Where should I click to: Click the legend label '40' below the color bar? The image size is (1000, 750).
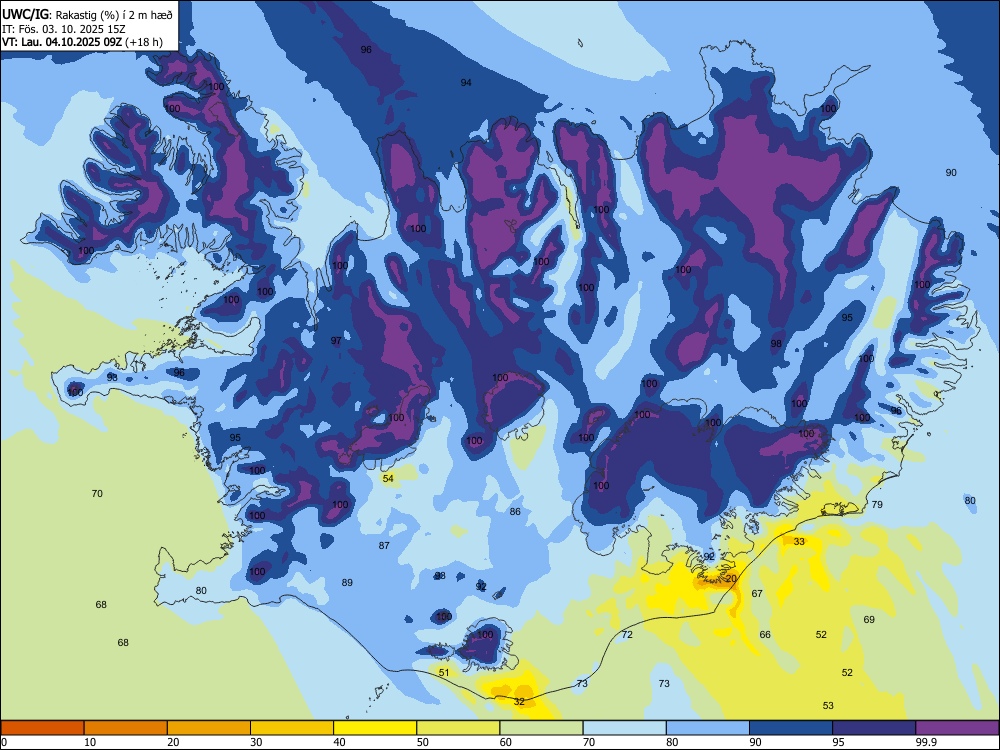coord(339,742)
